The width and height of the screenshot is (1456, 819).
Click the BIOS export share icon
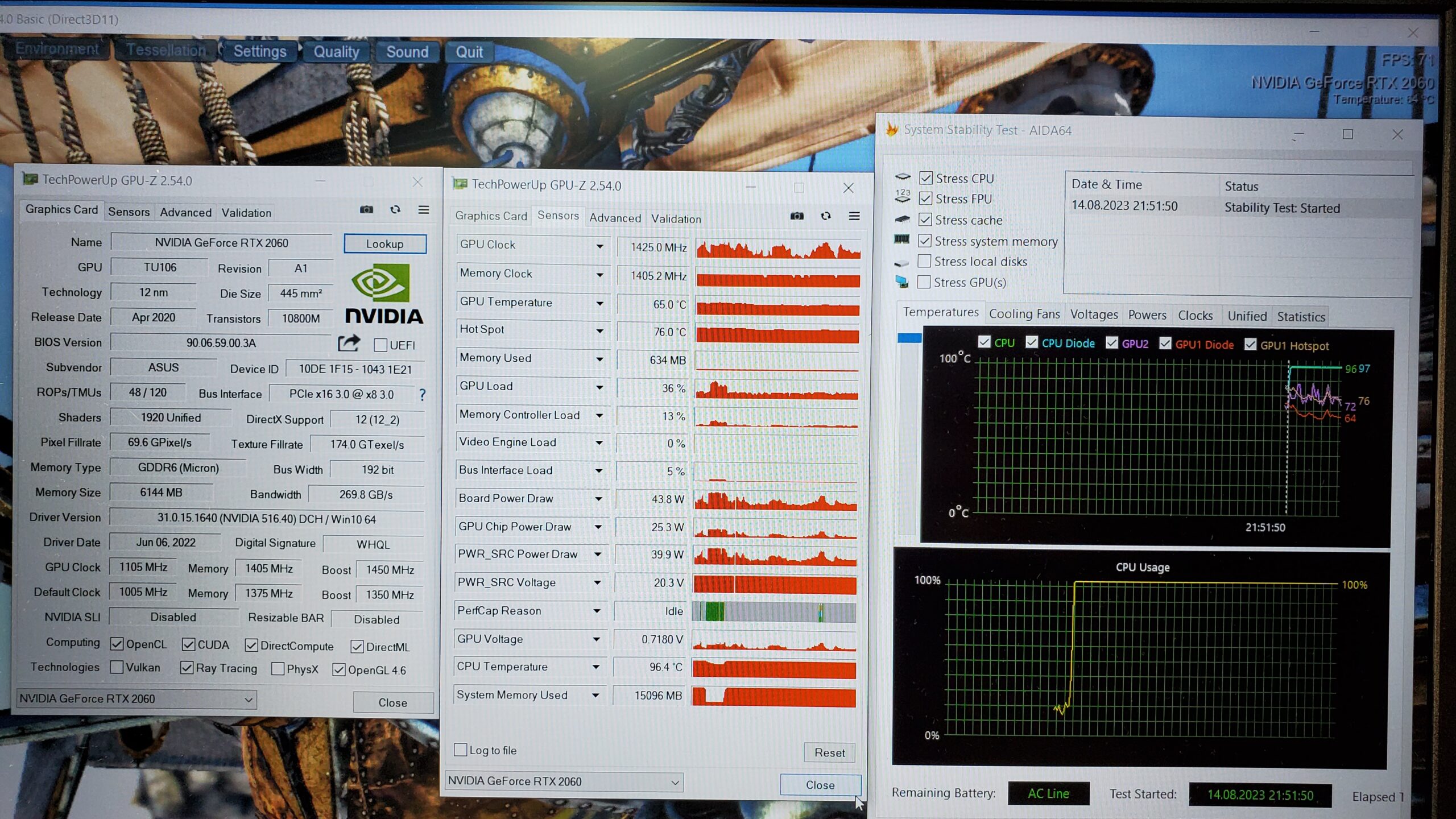click(349, 343)
